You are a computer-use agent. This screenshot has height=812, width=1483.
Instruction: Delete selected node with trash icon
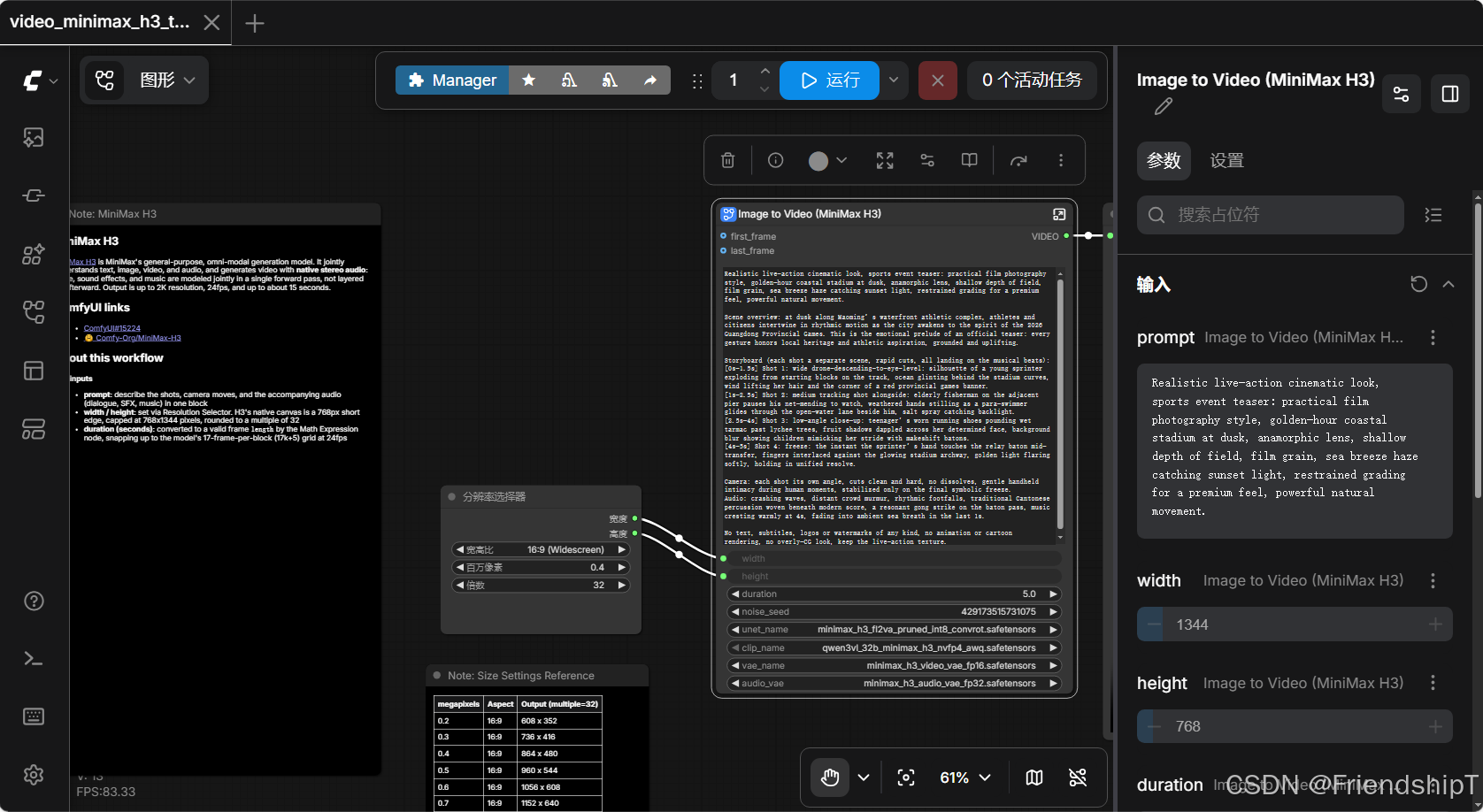[x=727, y=160]
